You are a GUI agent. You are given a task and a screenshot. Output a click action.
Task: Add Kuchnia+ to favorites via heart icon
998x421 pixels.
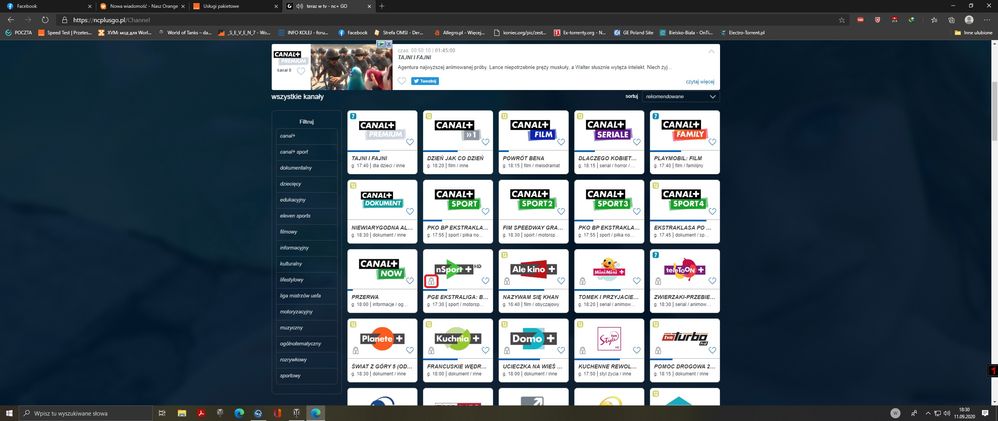tap(485, 352)
